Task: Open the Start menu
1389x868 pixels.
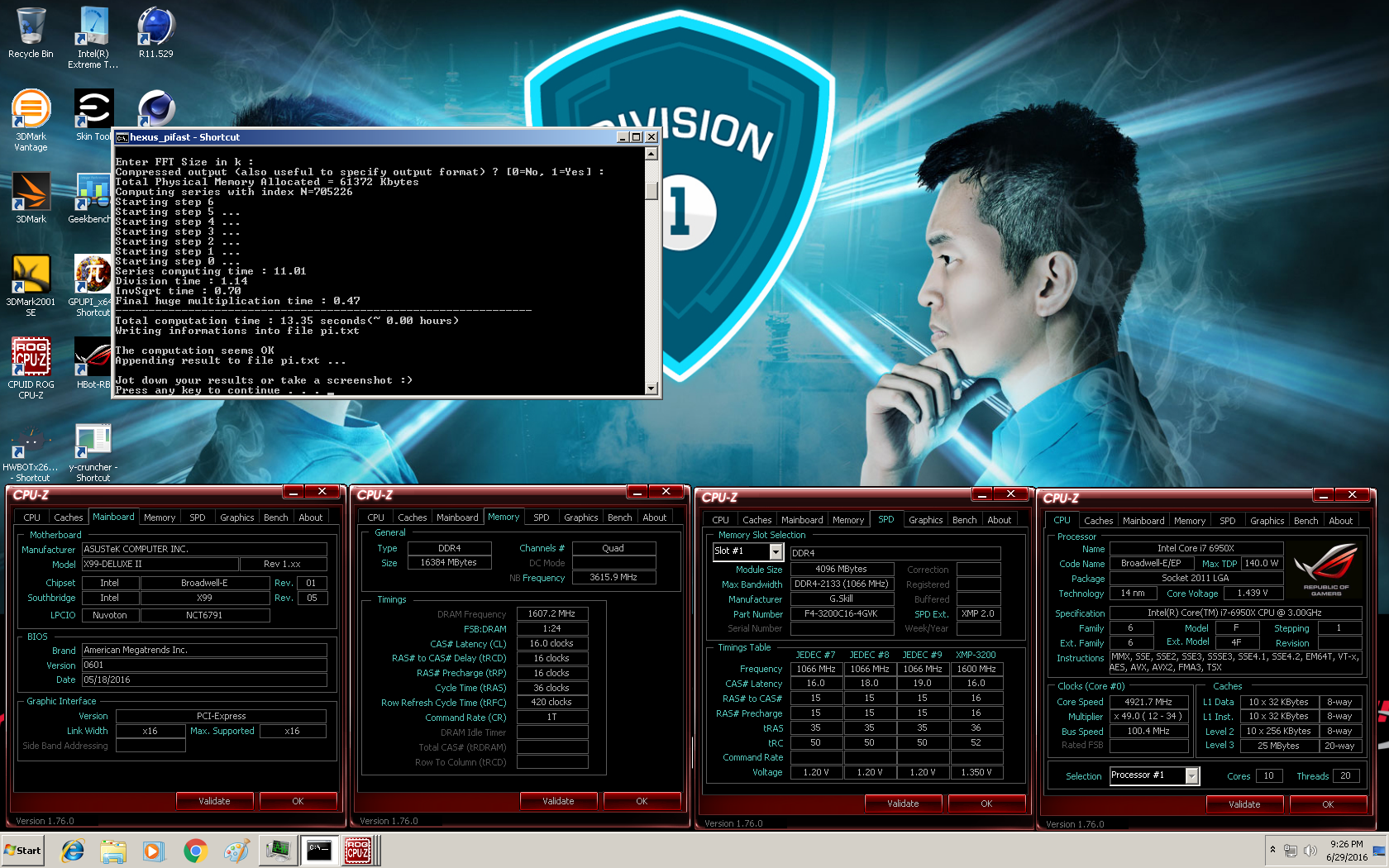Action: pos(23,851)
